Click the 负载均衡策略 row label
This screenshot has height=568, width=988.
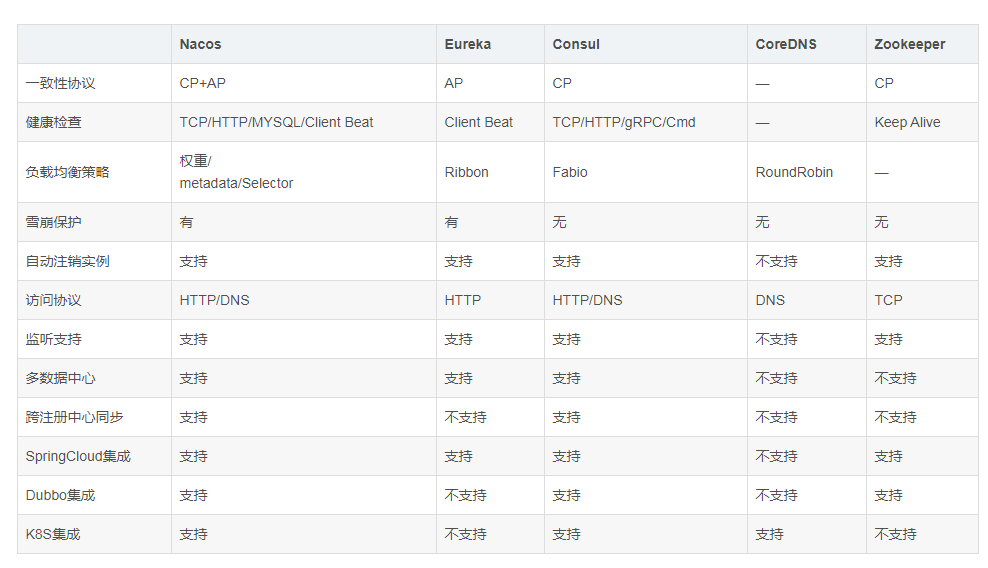(x=68, y=172)
